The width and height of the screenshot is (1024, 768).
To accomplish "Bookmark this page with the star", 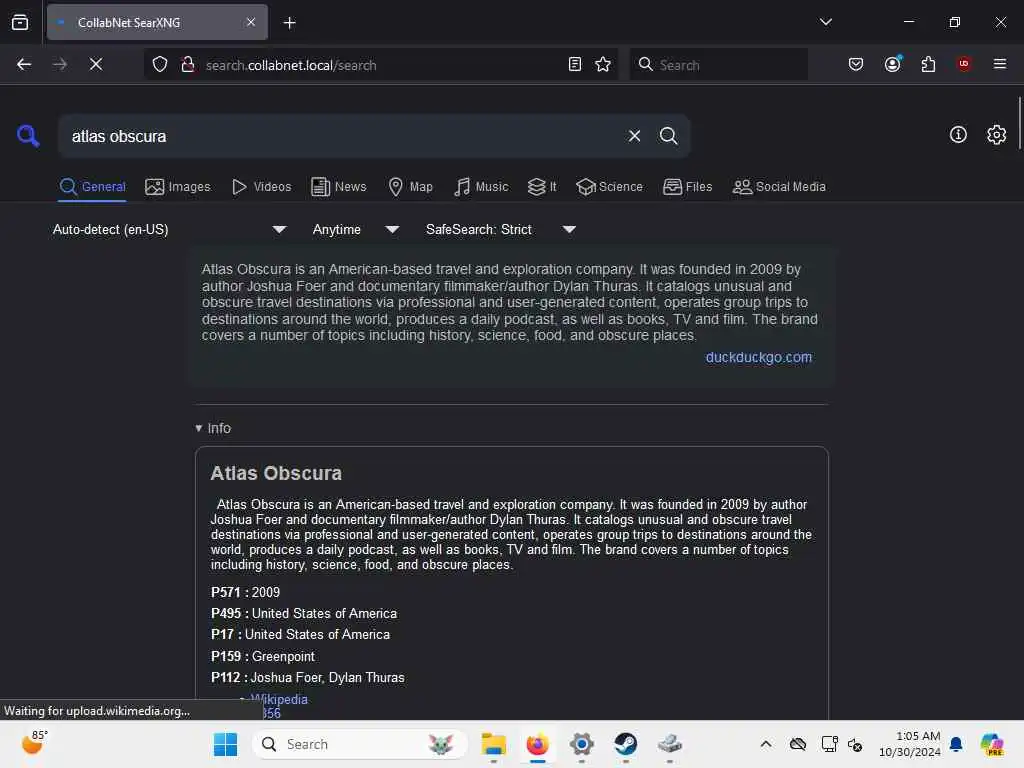I will pos(603,64).
